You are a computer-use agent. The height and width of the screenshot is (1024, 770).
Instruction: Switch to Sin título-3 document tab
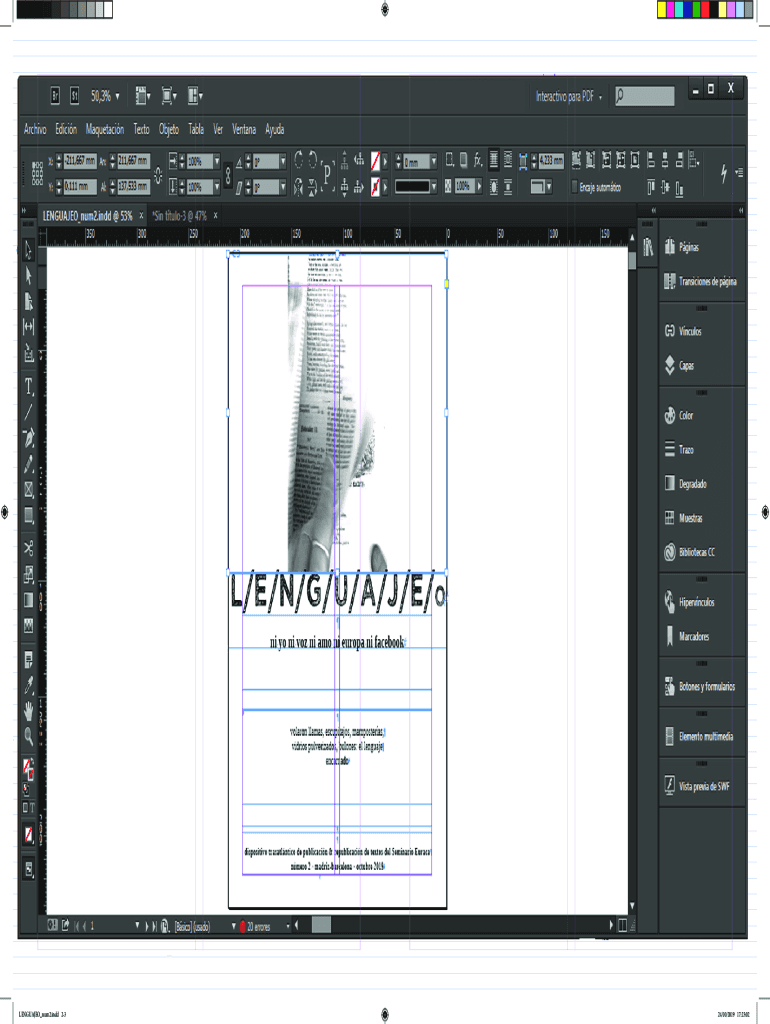(x=180, y=216)
